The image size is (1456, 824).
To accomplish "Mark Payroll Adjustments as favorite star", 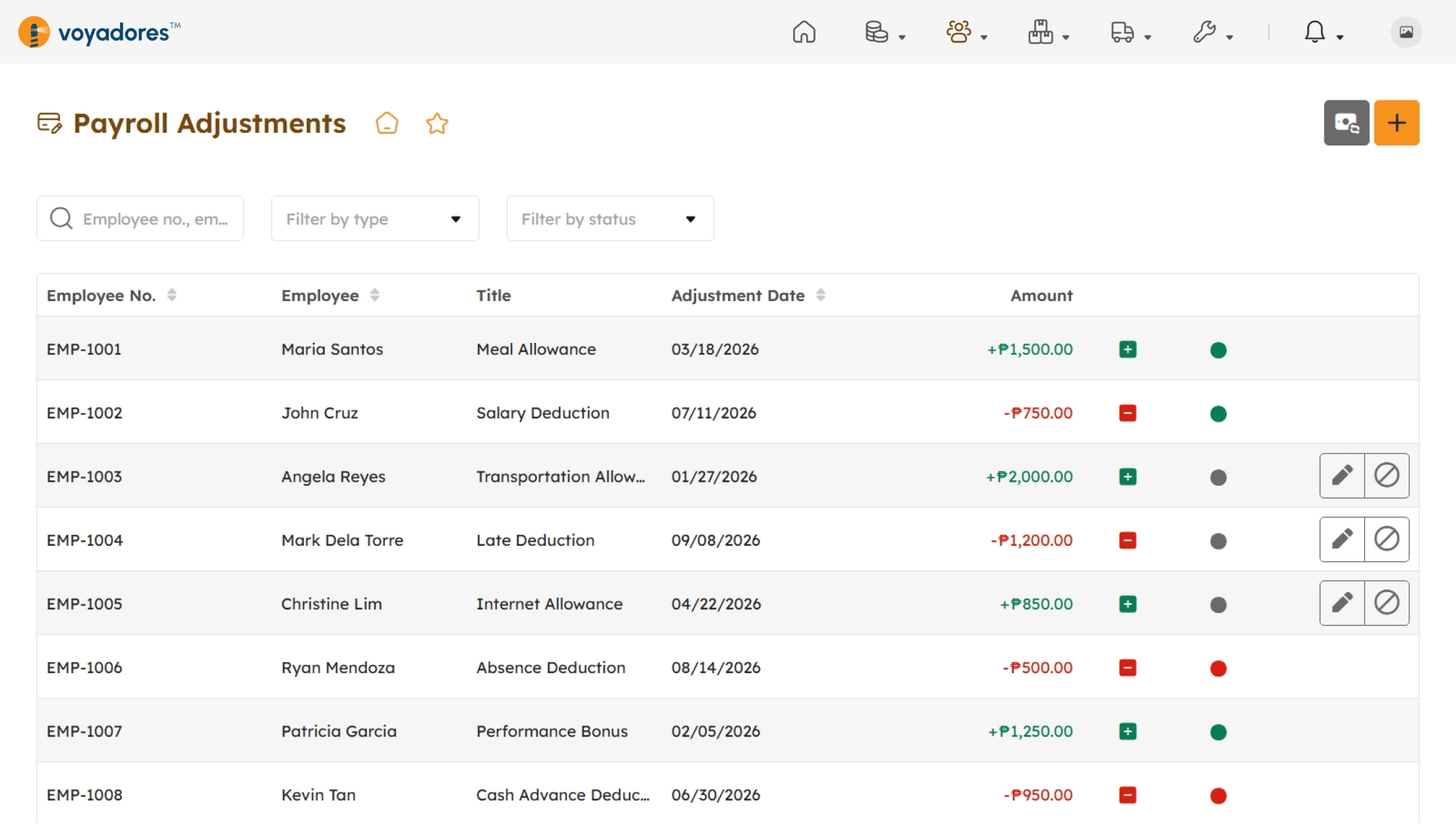I will [437, 123].
